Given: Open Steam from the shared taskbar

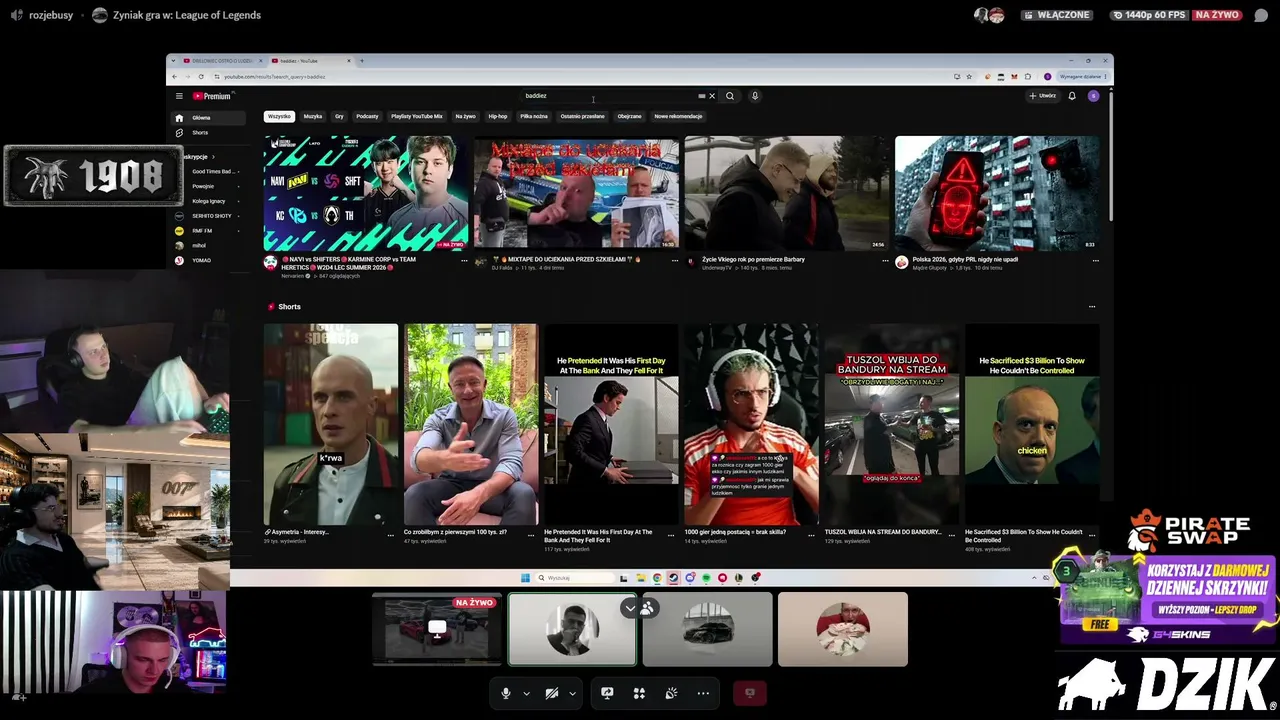Looking at the screenshot, I should pos(673,578).
